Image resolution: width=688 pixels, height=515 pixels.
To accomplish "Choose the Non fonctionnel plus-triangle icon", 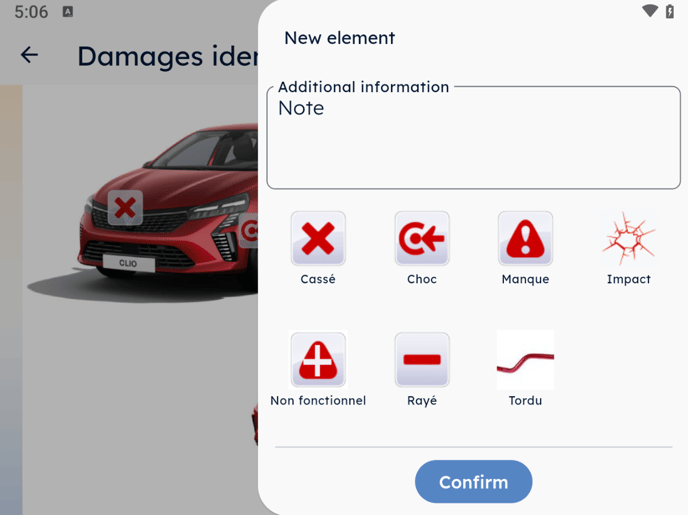I will coord(318,360).
